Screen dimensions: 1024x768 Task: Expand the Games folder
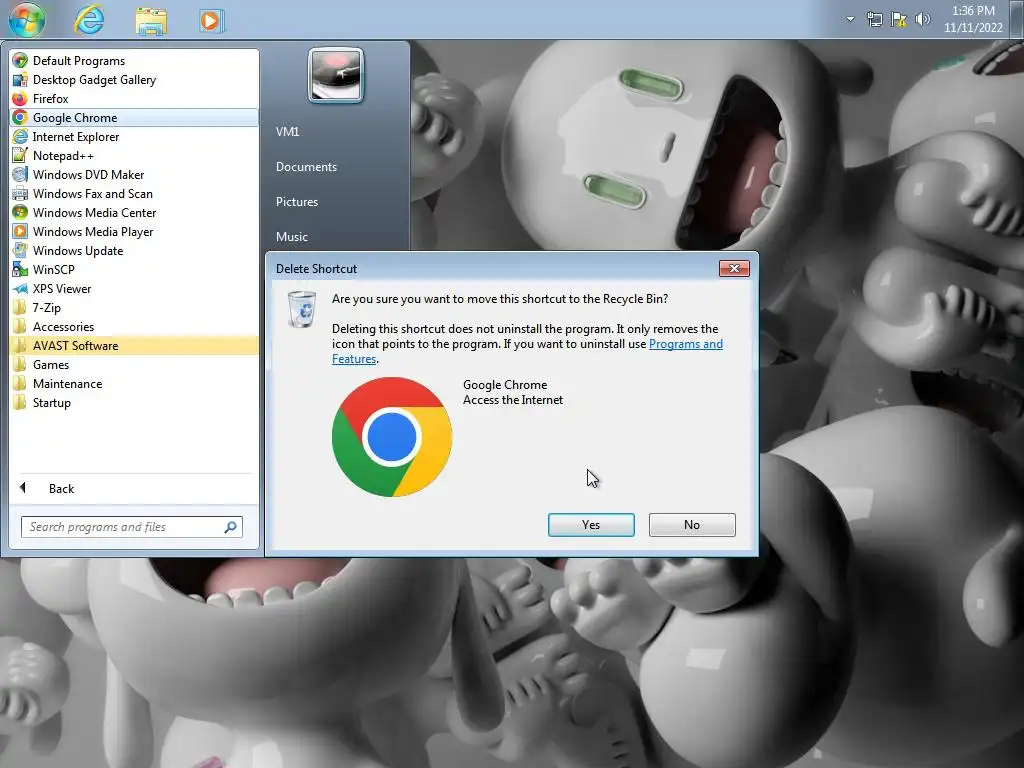click(134, 364)
